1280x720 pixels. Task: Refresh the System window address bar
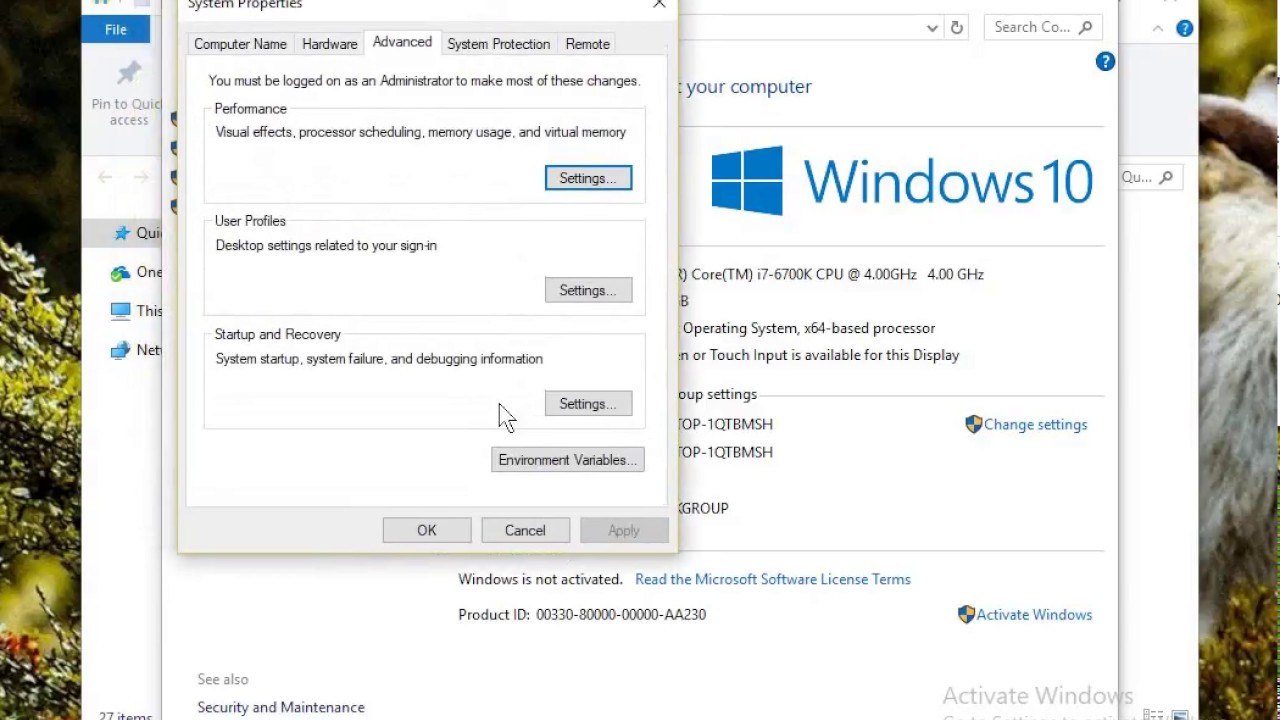coord(957,28)
